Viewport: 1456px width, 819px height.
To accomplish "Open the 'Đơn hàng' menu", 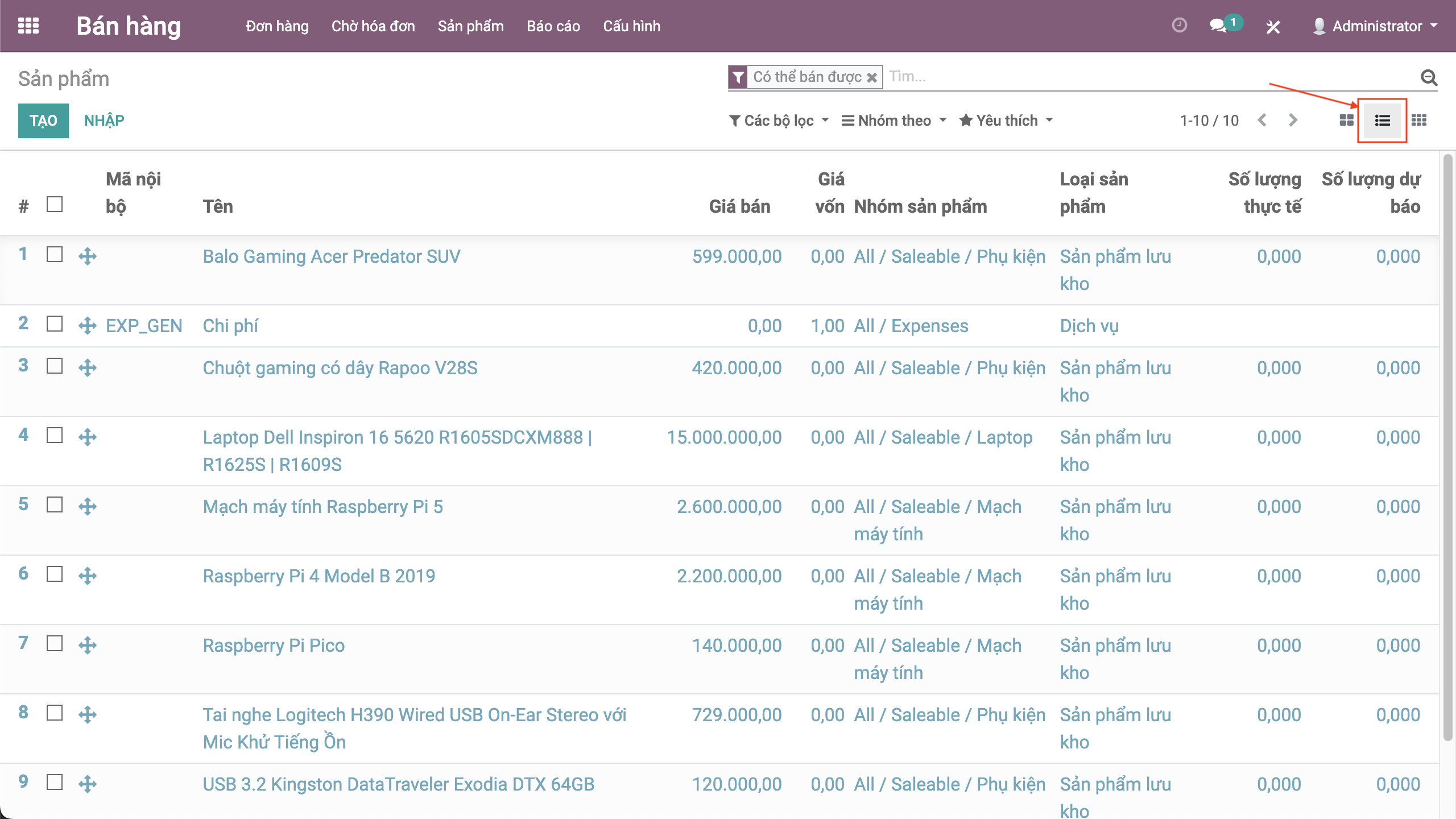I will pos(277,26).
